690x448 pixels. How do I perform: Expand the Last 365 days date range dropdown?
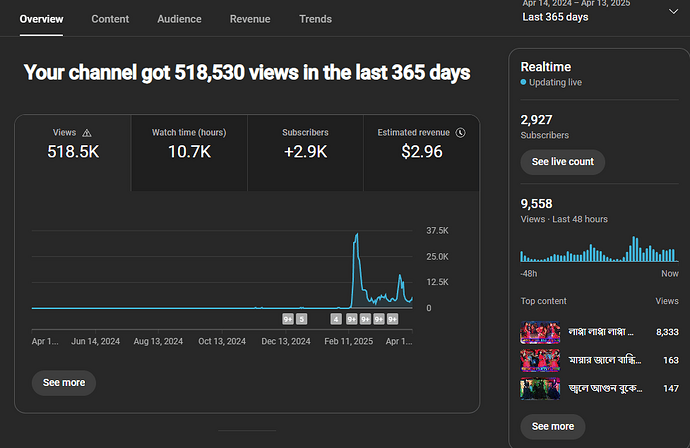(600, 12)
